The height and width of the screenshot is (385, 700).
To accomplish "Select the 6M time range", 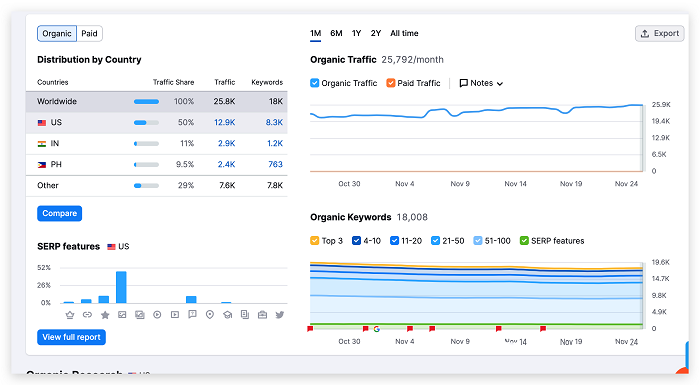I will click(x=336, y=33).
